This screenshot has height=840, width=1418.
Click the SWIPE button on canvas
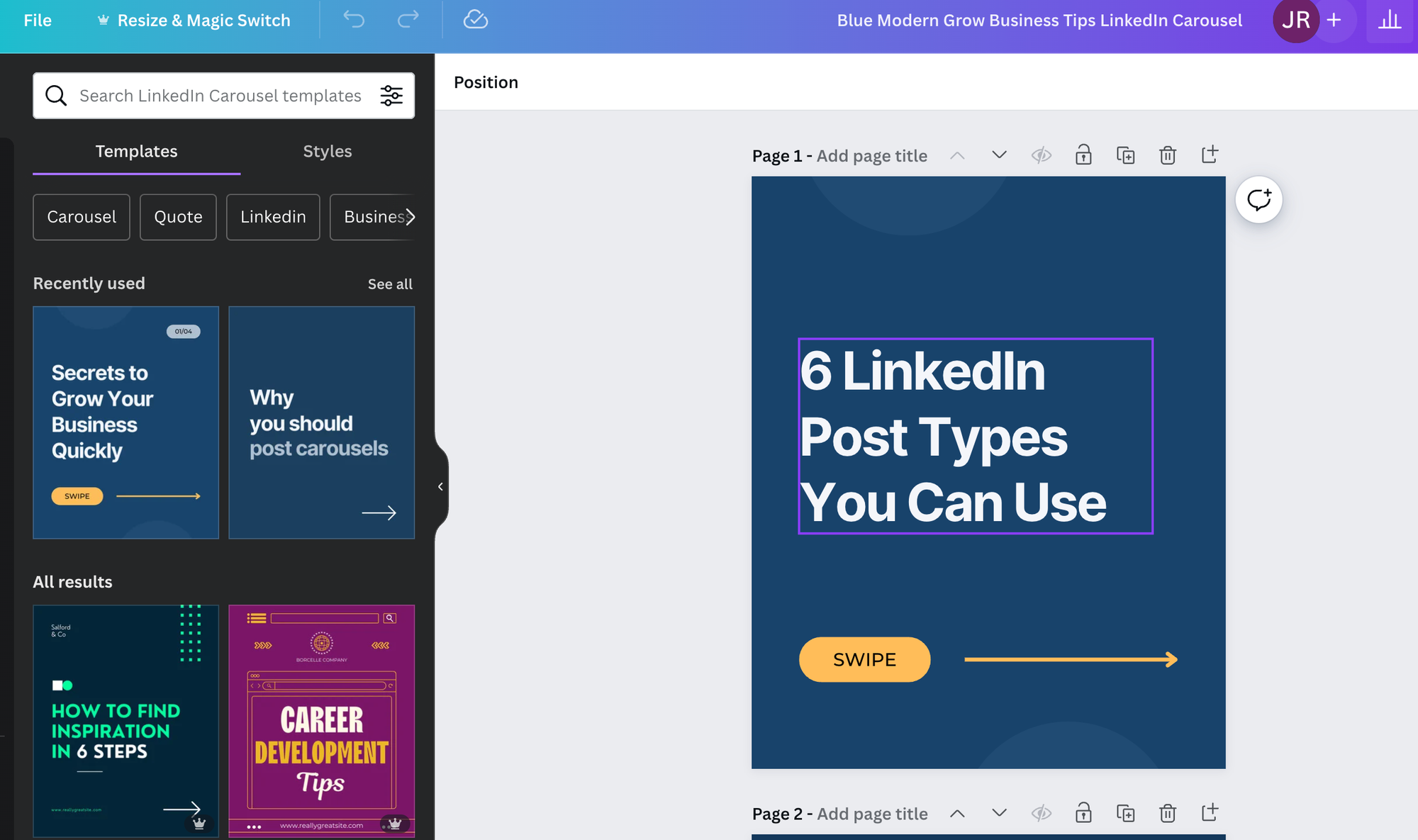pos(864,659)
